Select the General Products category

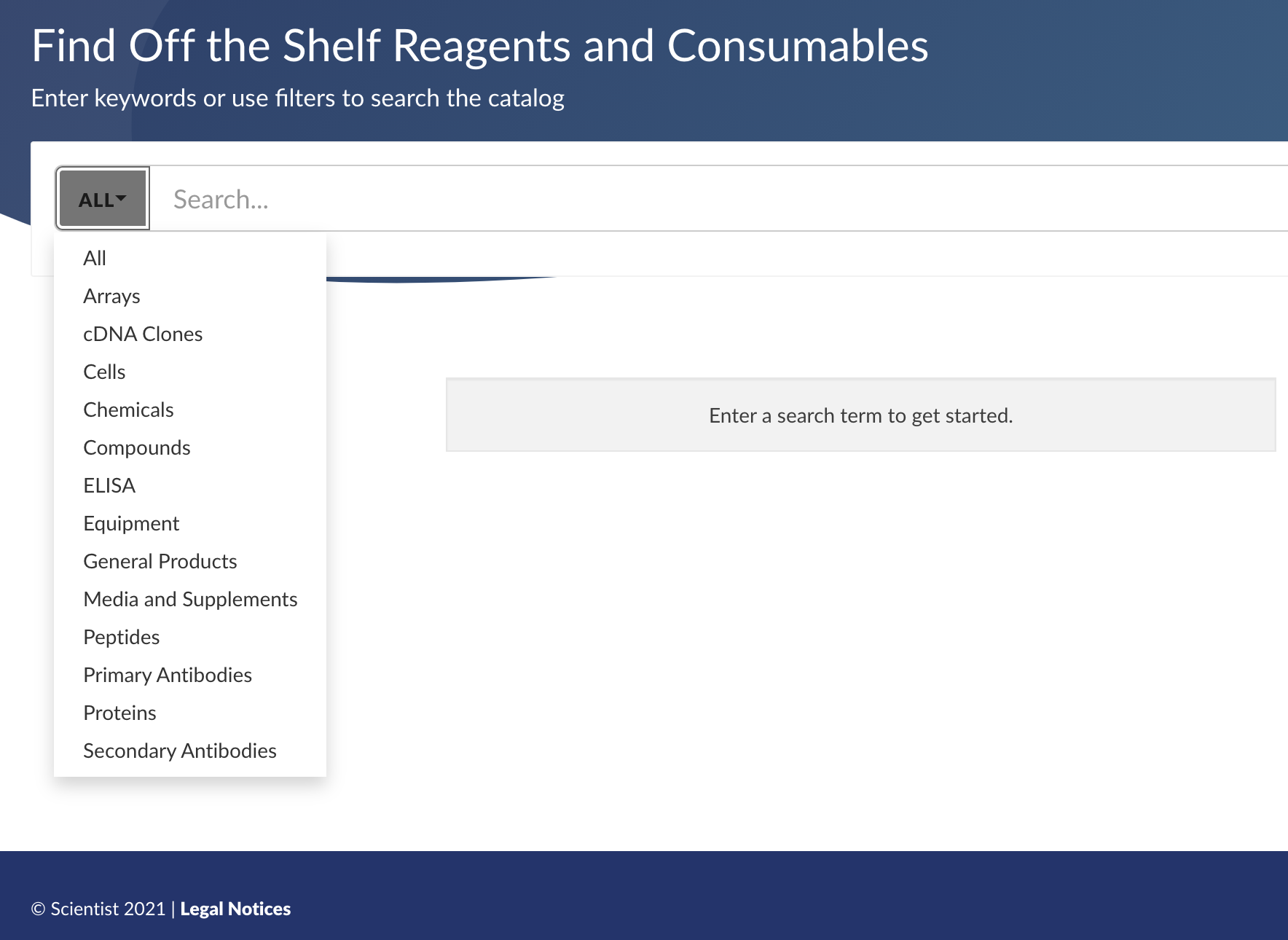click(160, 561)
